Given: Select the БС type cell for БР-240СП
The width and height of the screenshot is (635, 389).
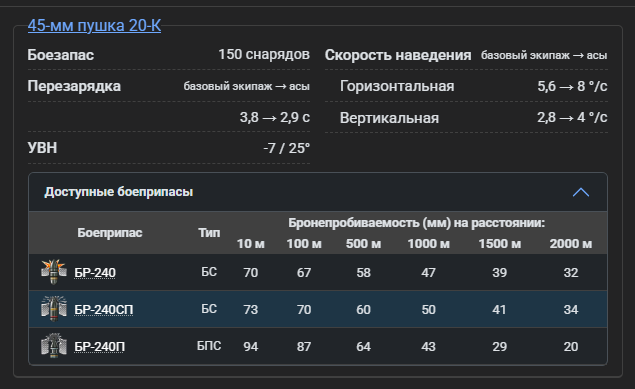Looking at the screenshot, I should [209, 309].
